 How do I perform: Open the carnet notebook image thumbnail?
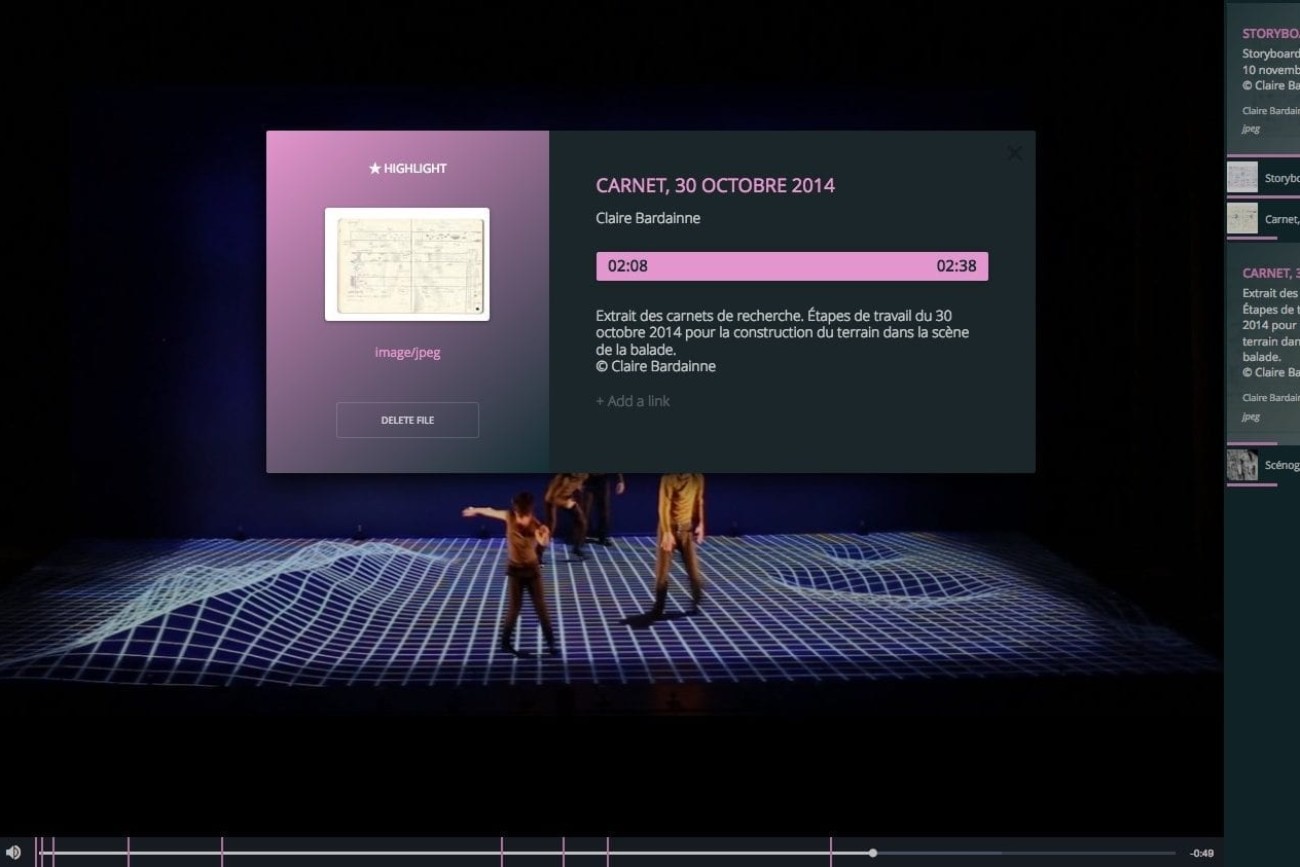point(407,264)
